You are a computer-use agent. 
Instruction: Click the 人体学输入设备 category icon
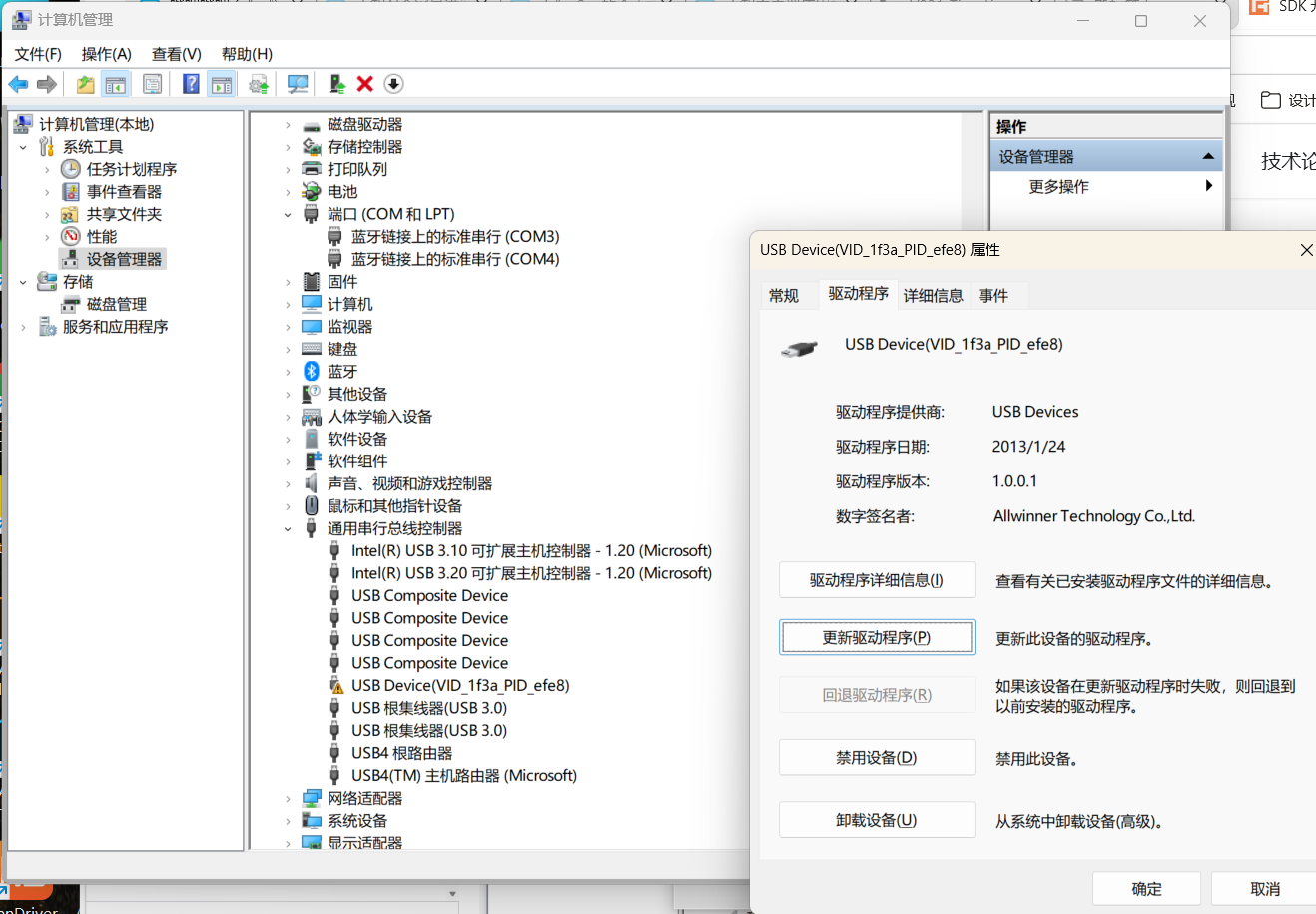point(312,416)
